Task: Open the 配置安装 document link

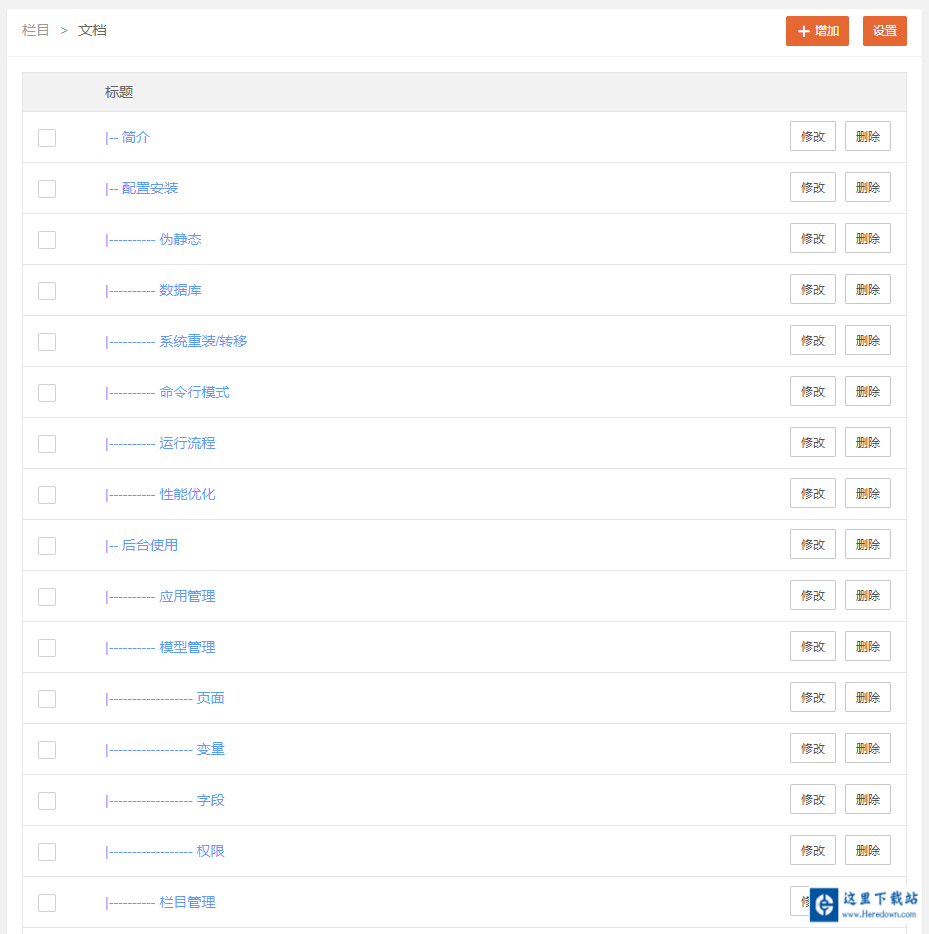Action: pos(150,188)
